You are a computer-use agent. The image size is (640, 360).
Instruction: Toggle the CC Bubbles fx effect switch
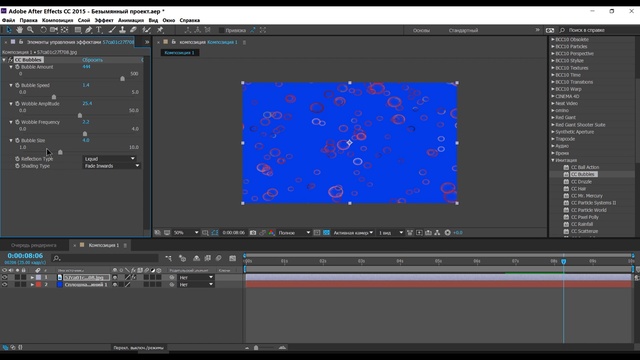[11, 60]
